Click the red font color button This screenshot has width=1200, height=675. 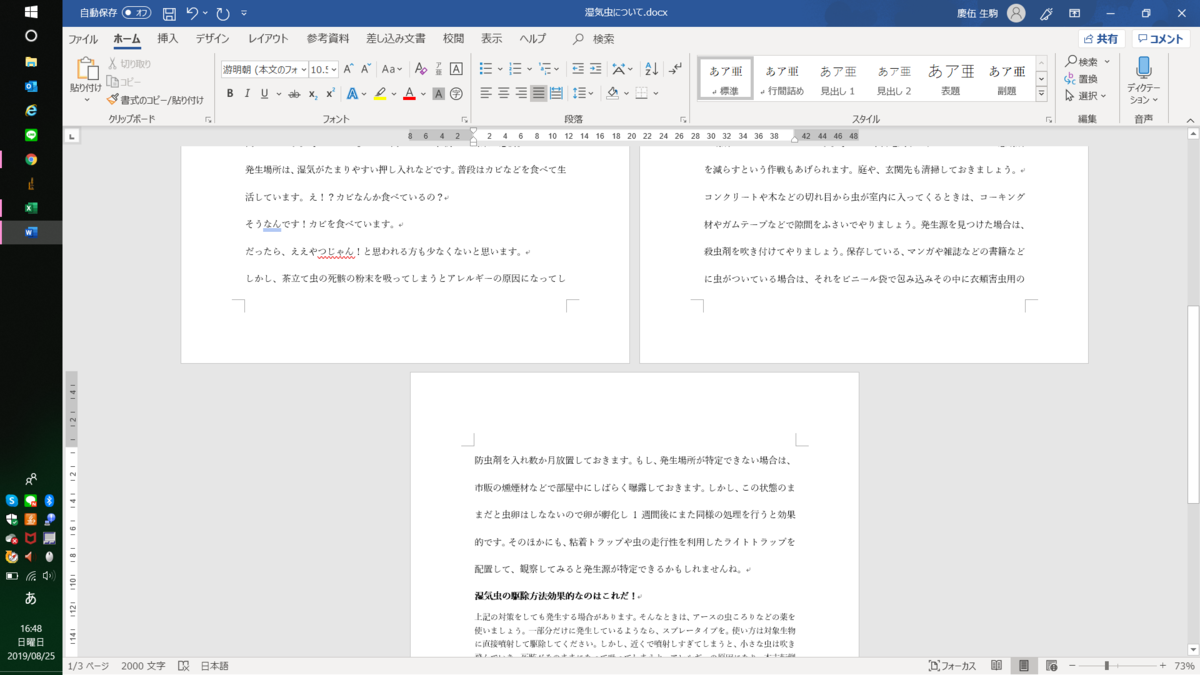point(409,94)
